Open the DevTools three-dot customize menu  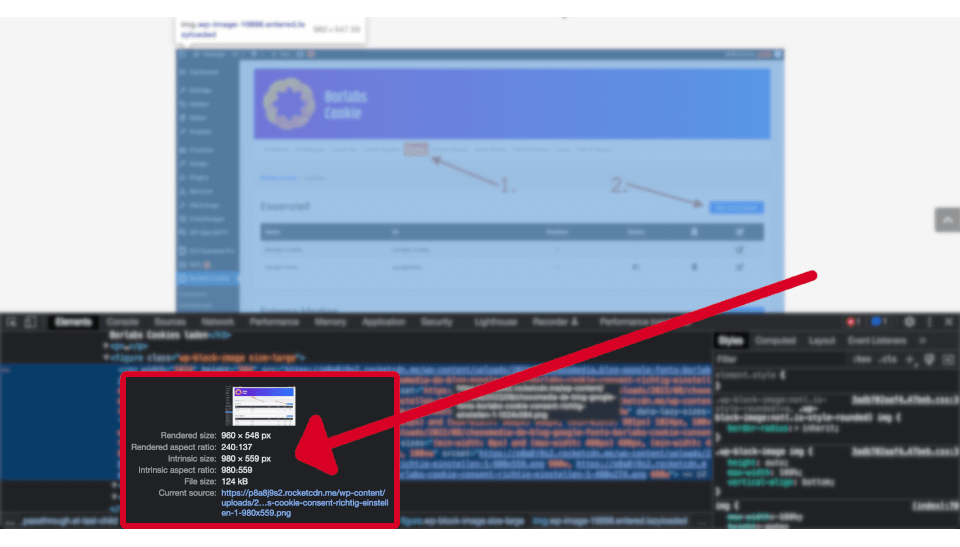[x=929, y=322]
